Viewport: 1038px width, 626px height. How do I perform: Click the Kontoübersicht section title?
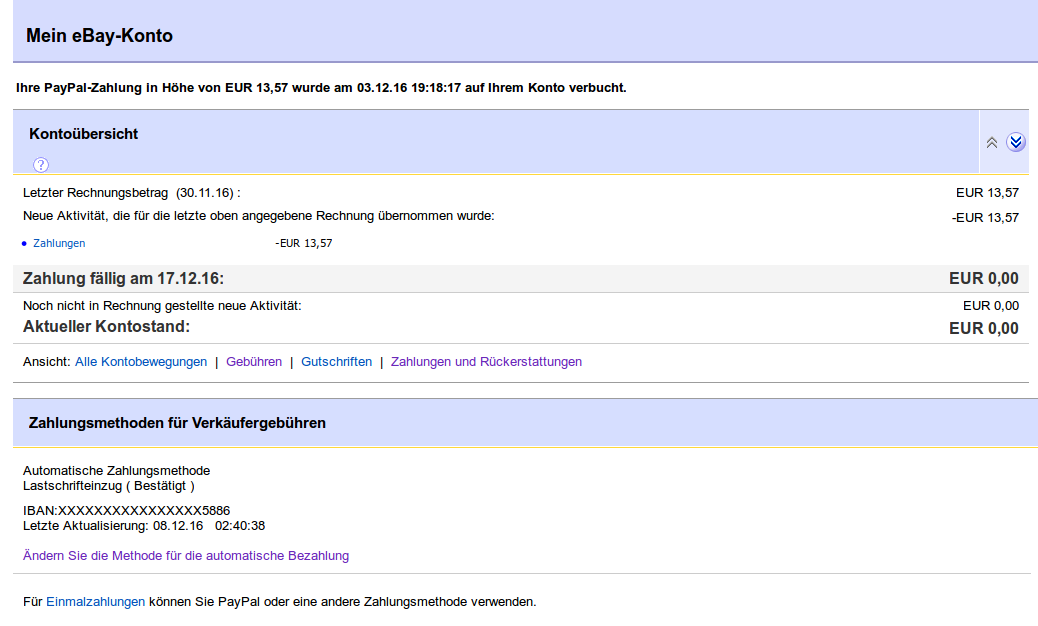coord(84,134)
